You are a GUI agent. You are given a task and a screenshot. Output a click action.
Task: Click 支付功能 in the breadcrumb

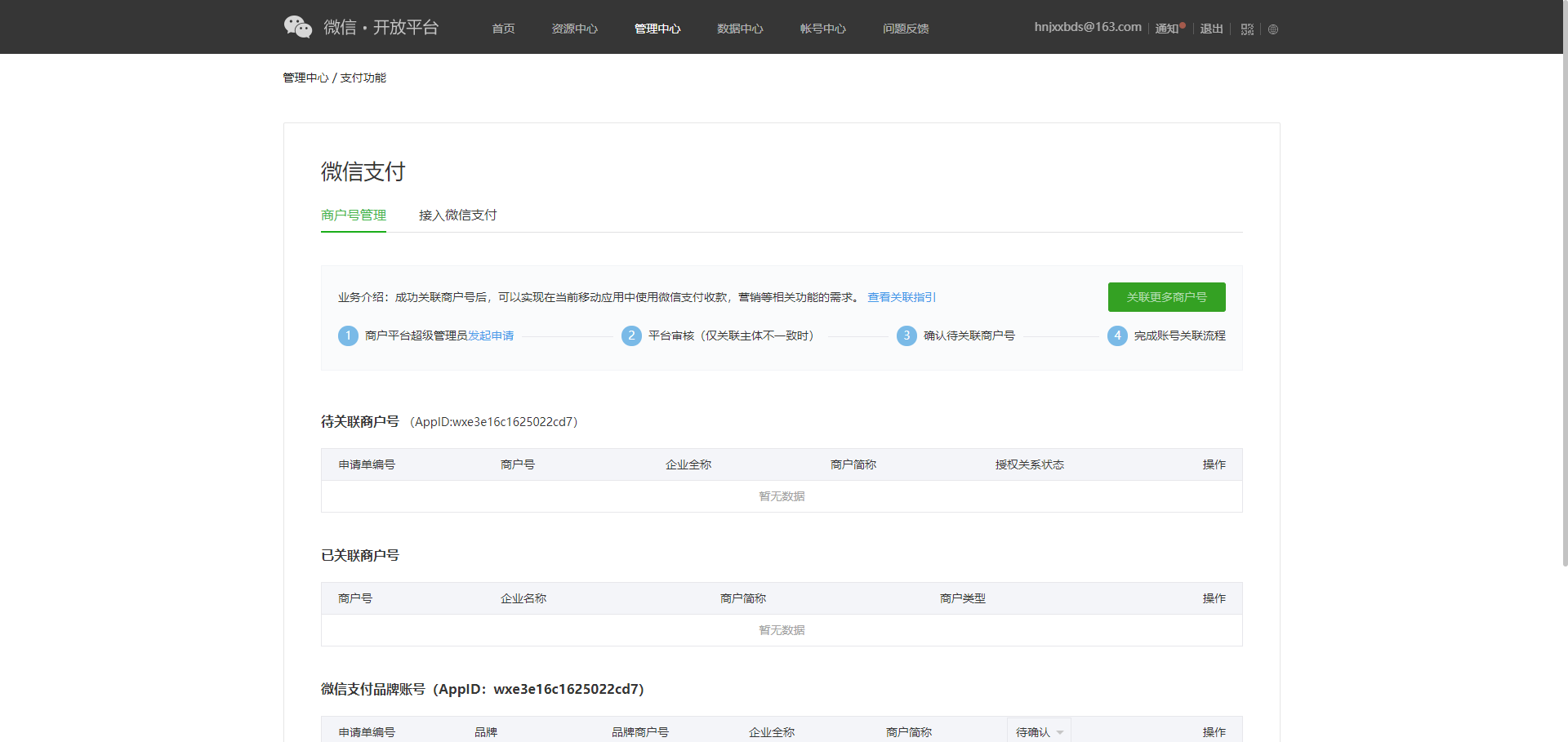[363, 78]
